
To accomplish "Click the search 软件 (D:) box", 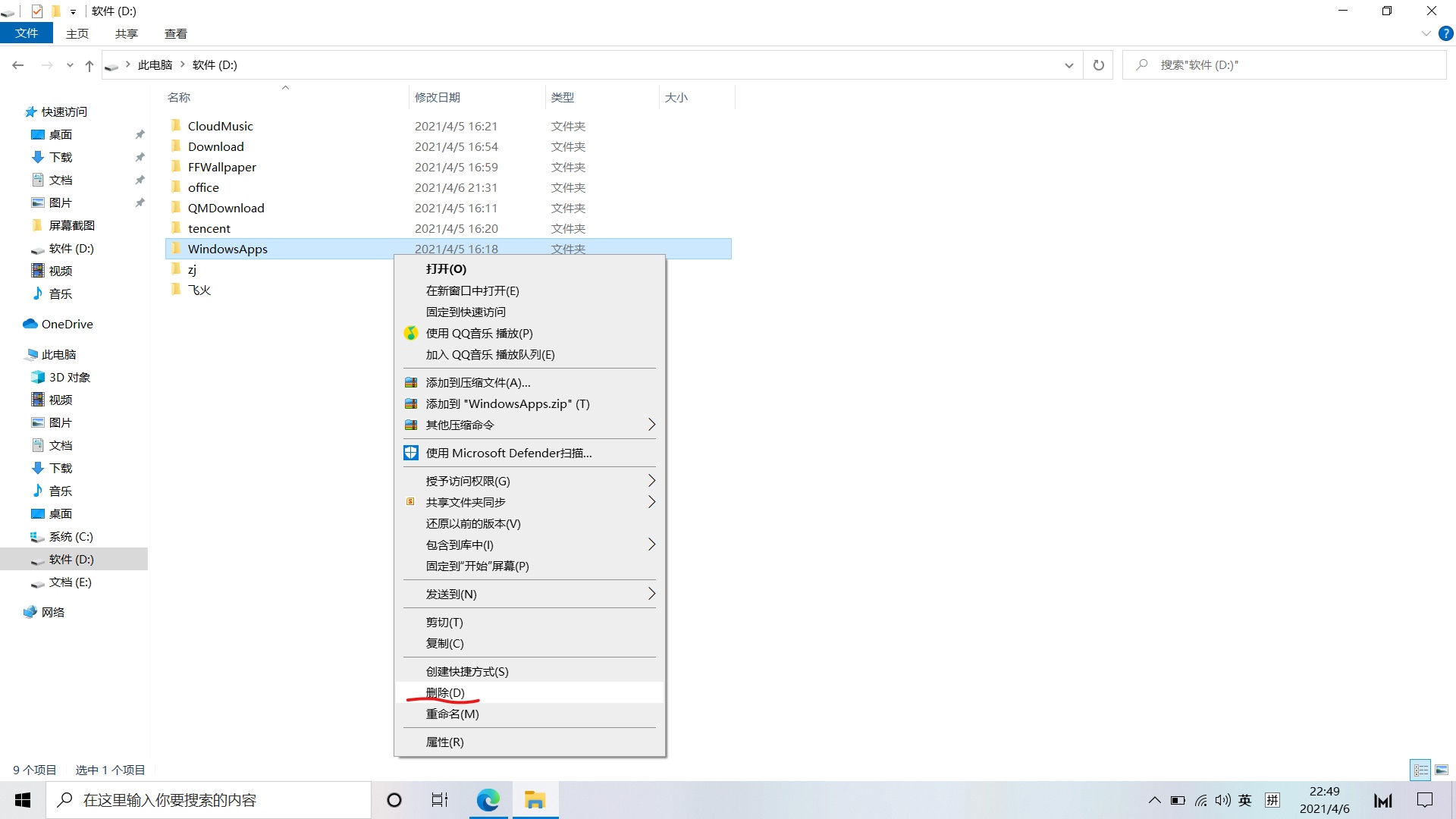I will [x=1289, y=65].
